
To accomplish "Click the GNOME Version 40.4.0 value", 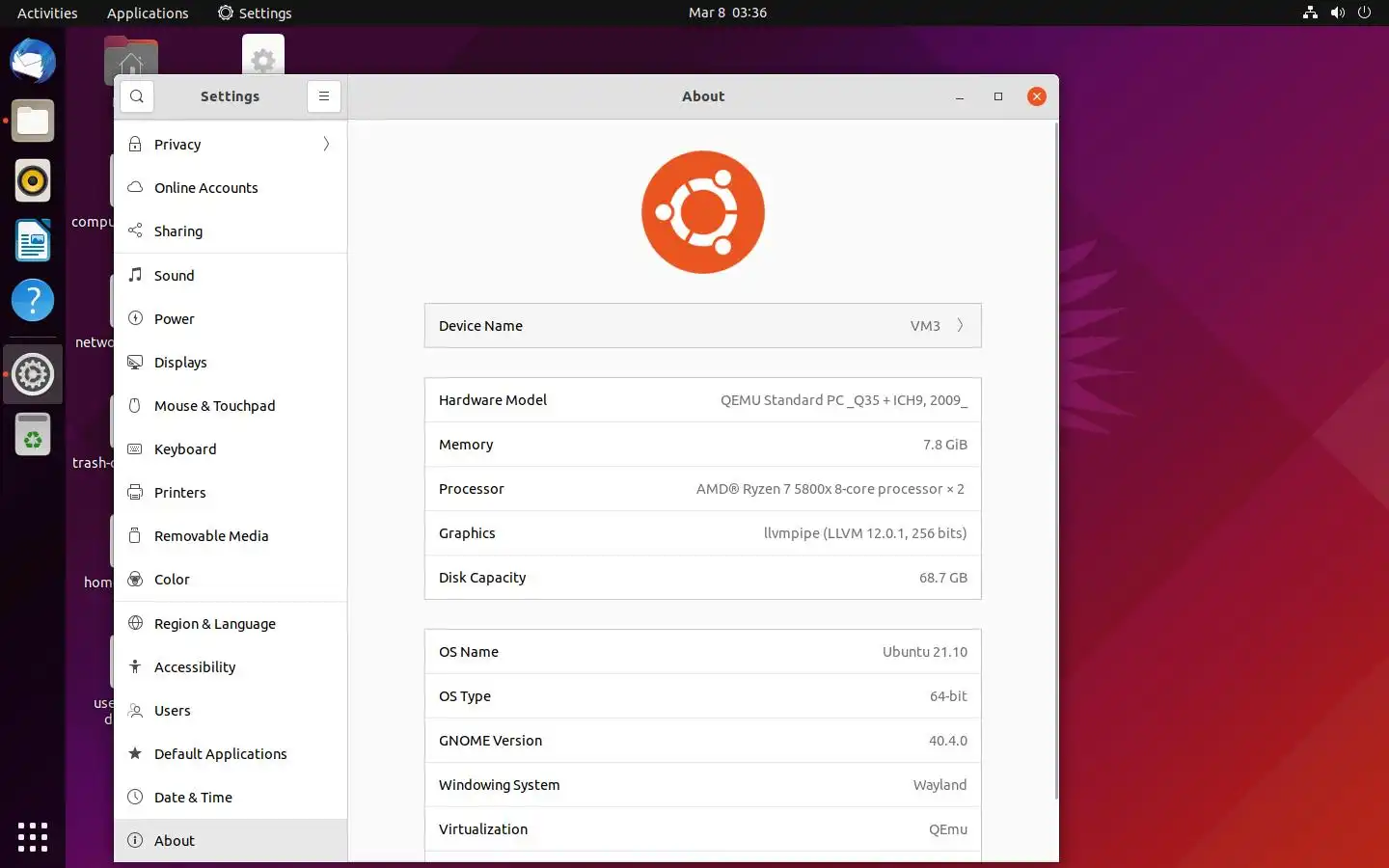I will (947, 740).
